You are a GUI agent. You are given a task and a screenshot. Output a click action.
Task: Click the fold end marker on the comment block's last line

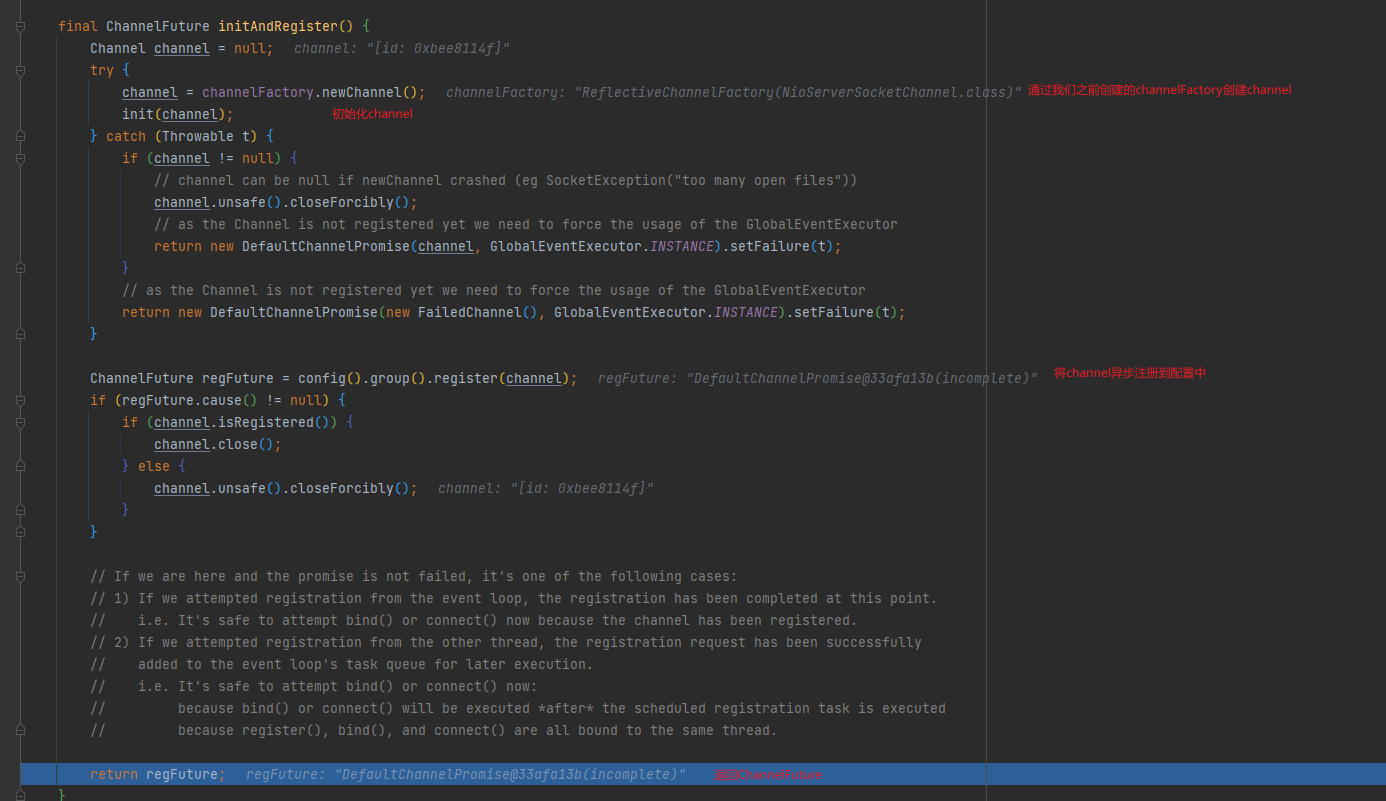click(20, 731)
